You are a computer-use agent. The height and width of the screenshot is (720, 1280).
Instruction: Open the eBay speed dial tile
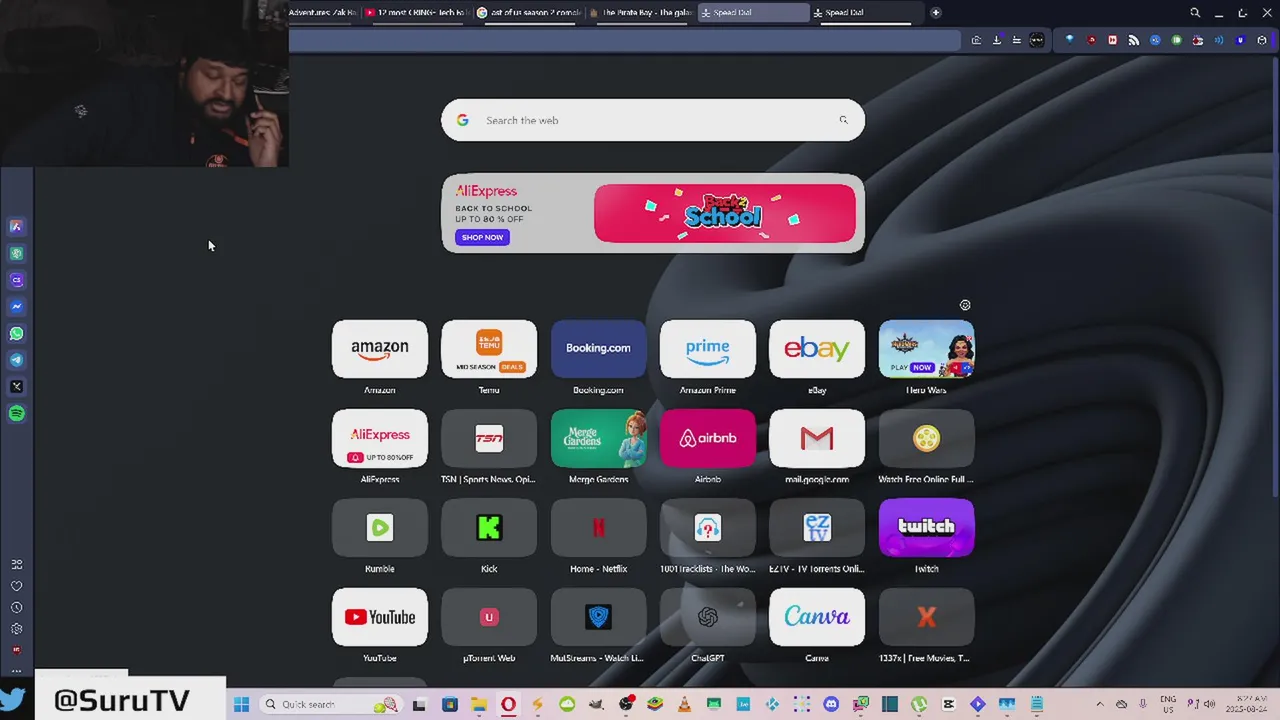817,349
